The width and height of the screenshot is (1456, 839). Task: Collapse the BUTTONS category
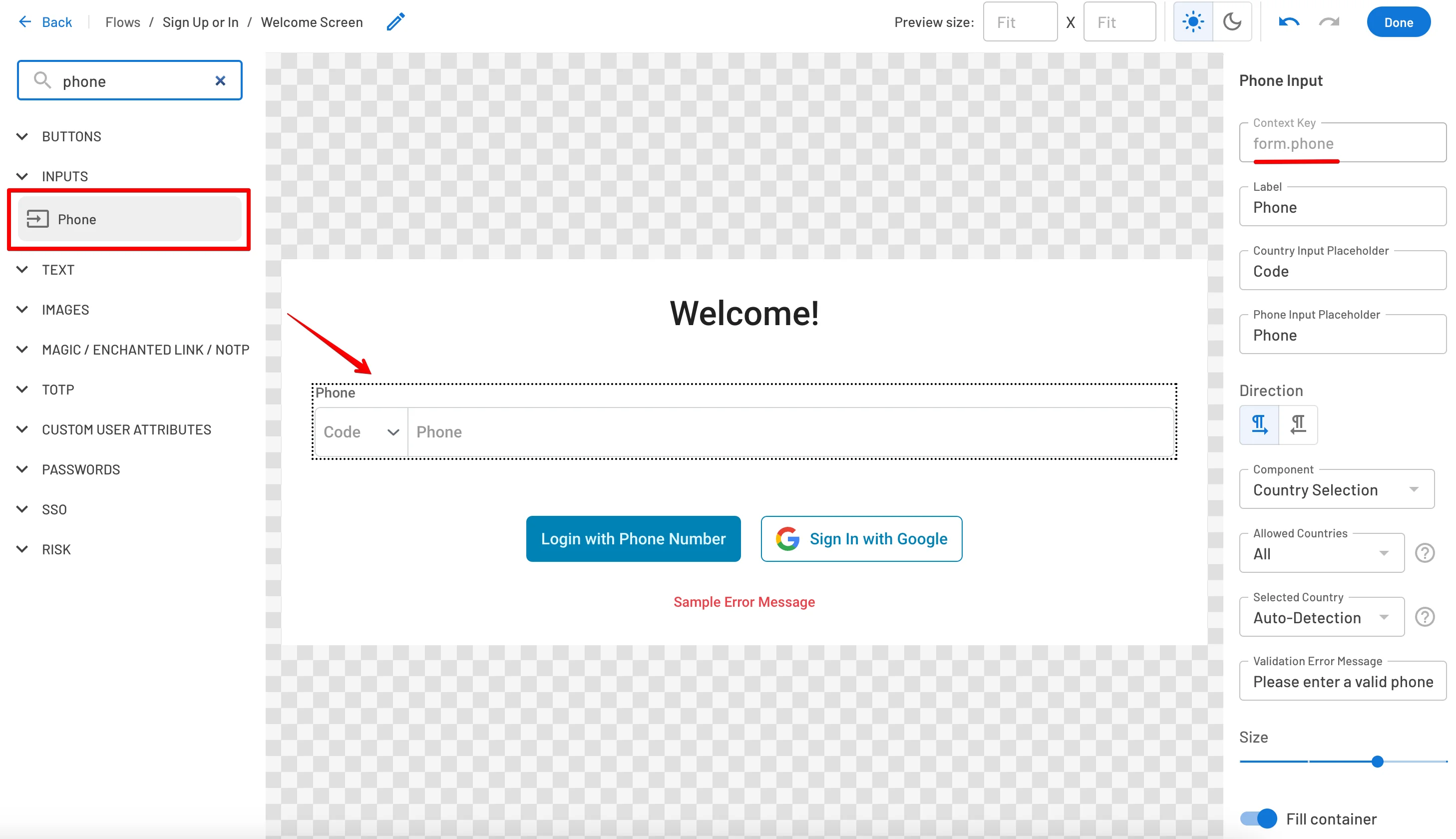22,136
